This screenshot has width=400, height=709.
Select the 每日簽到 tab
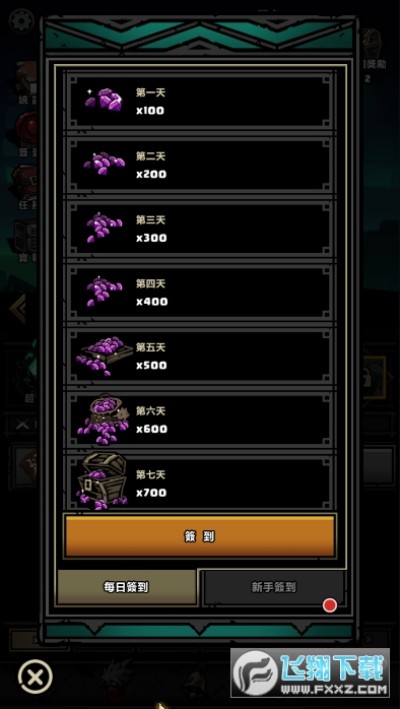(x=126, y=587)
